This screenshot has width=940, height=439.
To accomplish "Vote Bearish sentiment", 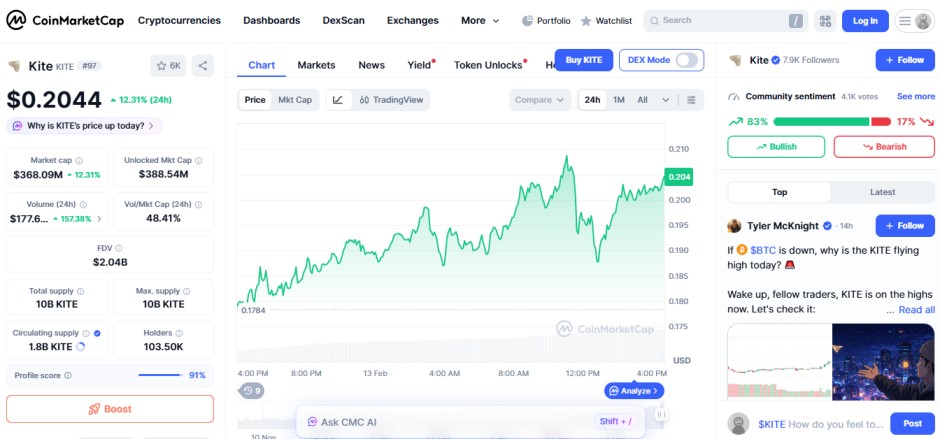I will [884, 147].
